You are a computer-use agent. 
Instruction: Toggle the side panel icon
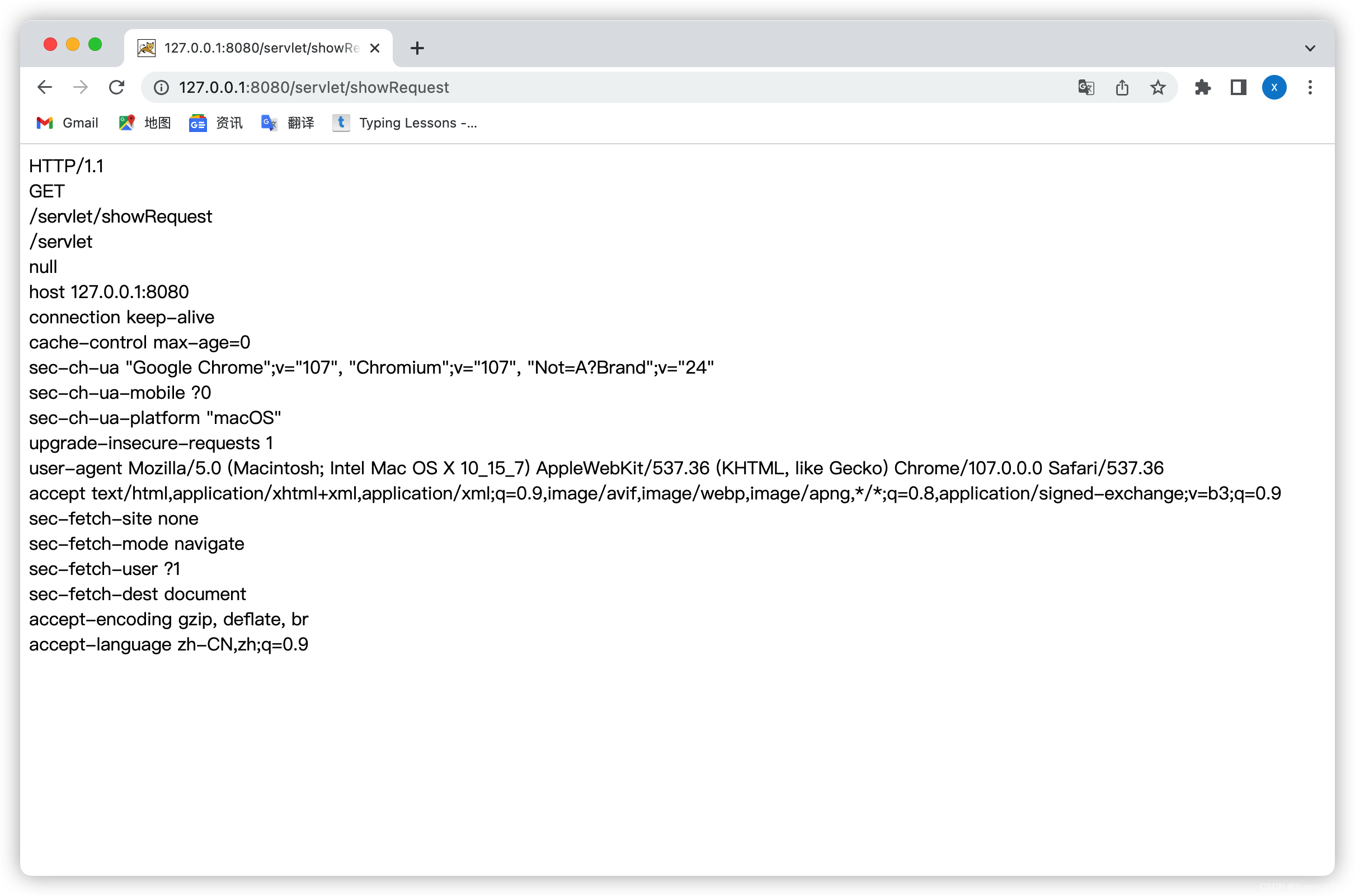pos(1239,87)
